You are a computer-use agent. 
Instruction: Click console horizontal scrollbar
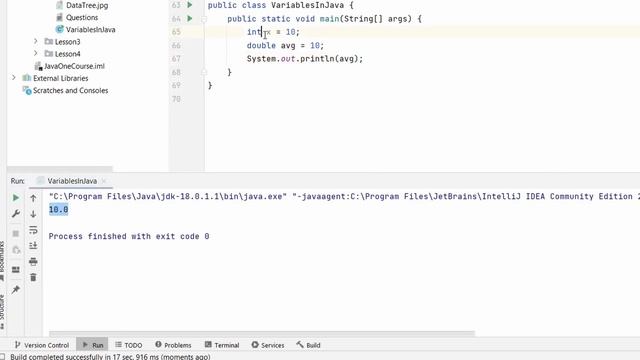coord(262,333)
